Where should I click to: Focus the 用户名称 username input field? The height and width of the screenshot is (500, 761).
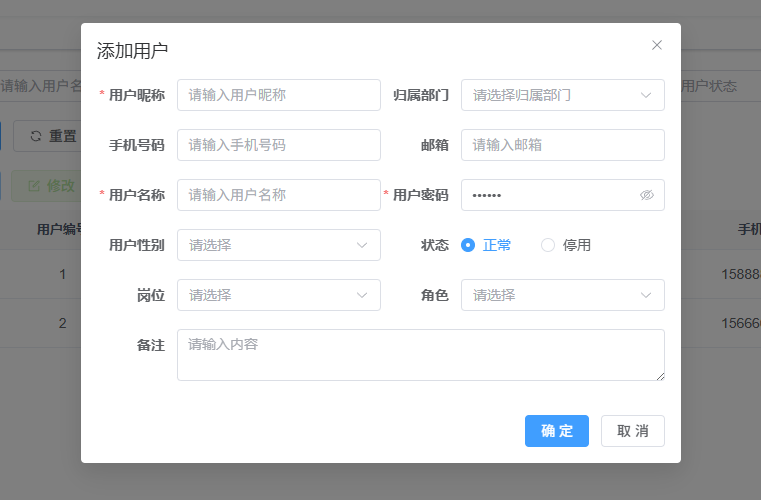(x=279, y=195)
